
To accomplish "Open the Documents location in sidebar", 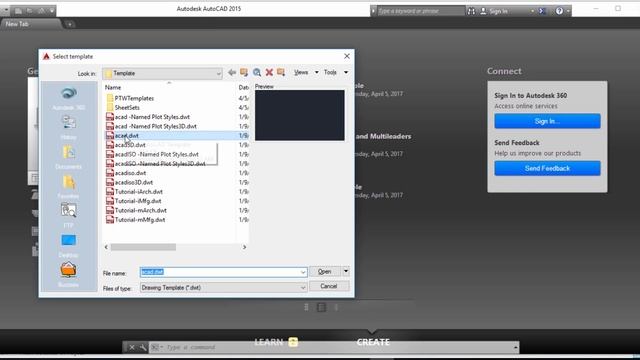I will click(69, 157).
